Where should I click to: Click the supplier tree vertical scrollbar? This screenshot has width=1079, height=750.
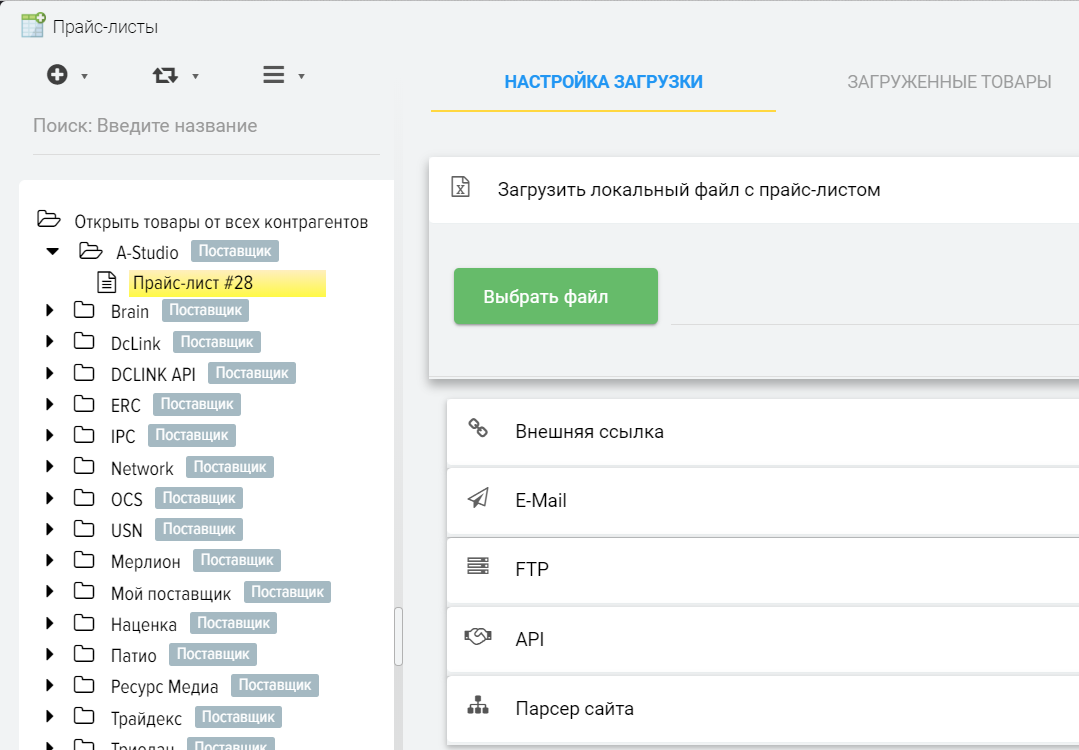(398, 636)
